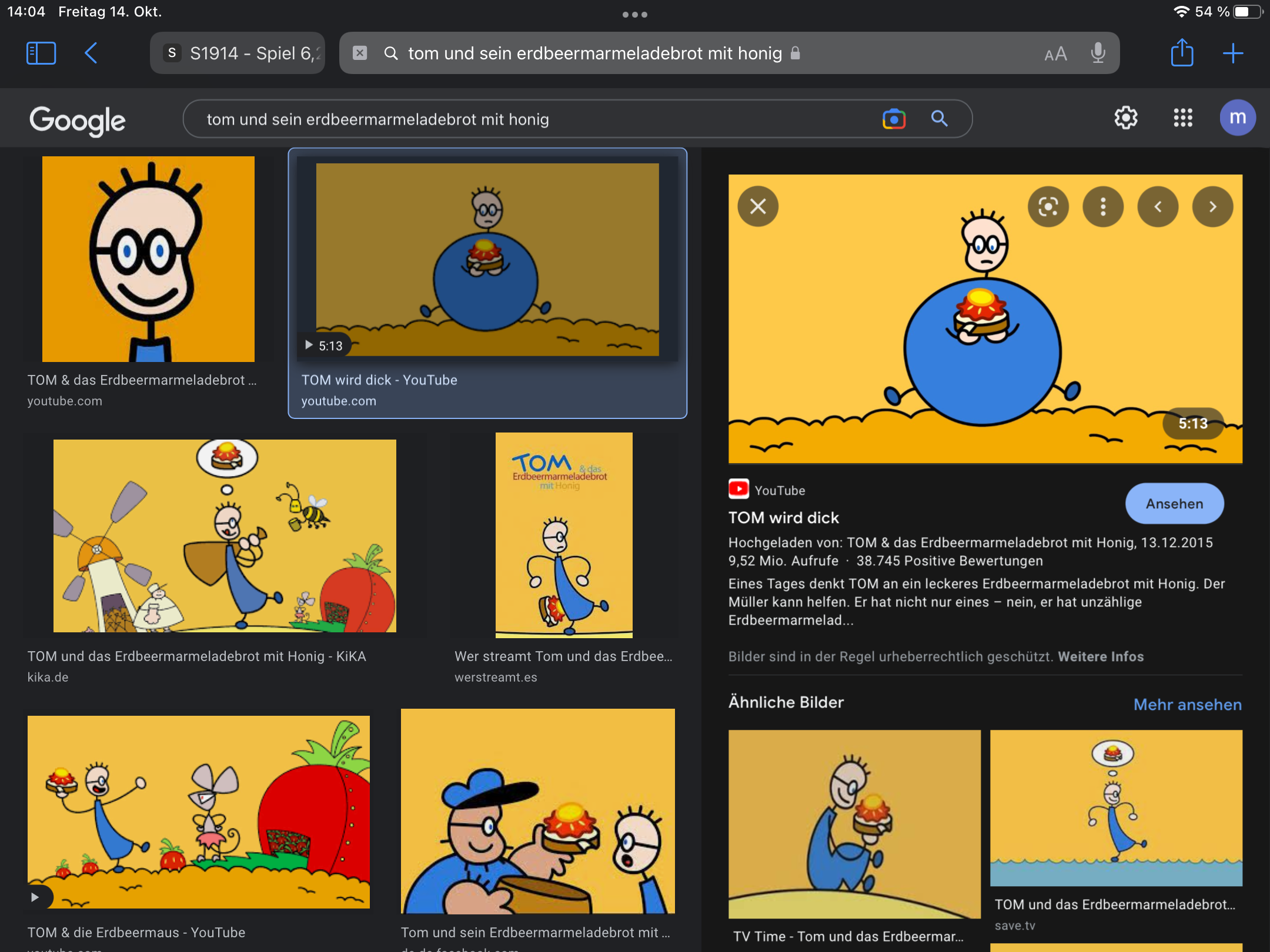Show the previous image in preview
This screenshot has width=1270, height=952.
point(1158,206)
